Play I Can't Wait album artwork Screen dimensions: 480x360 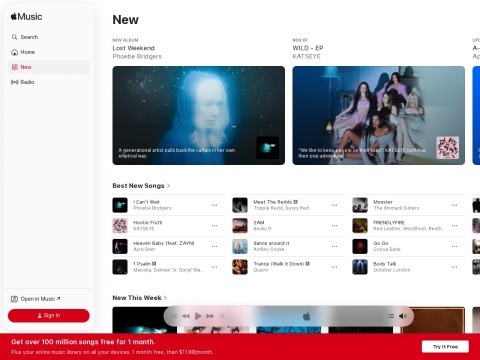120,205
